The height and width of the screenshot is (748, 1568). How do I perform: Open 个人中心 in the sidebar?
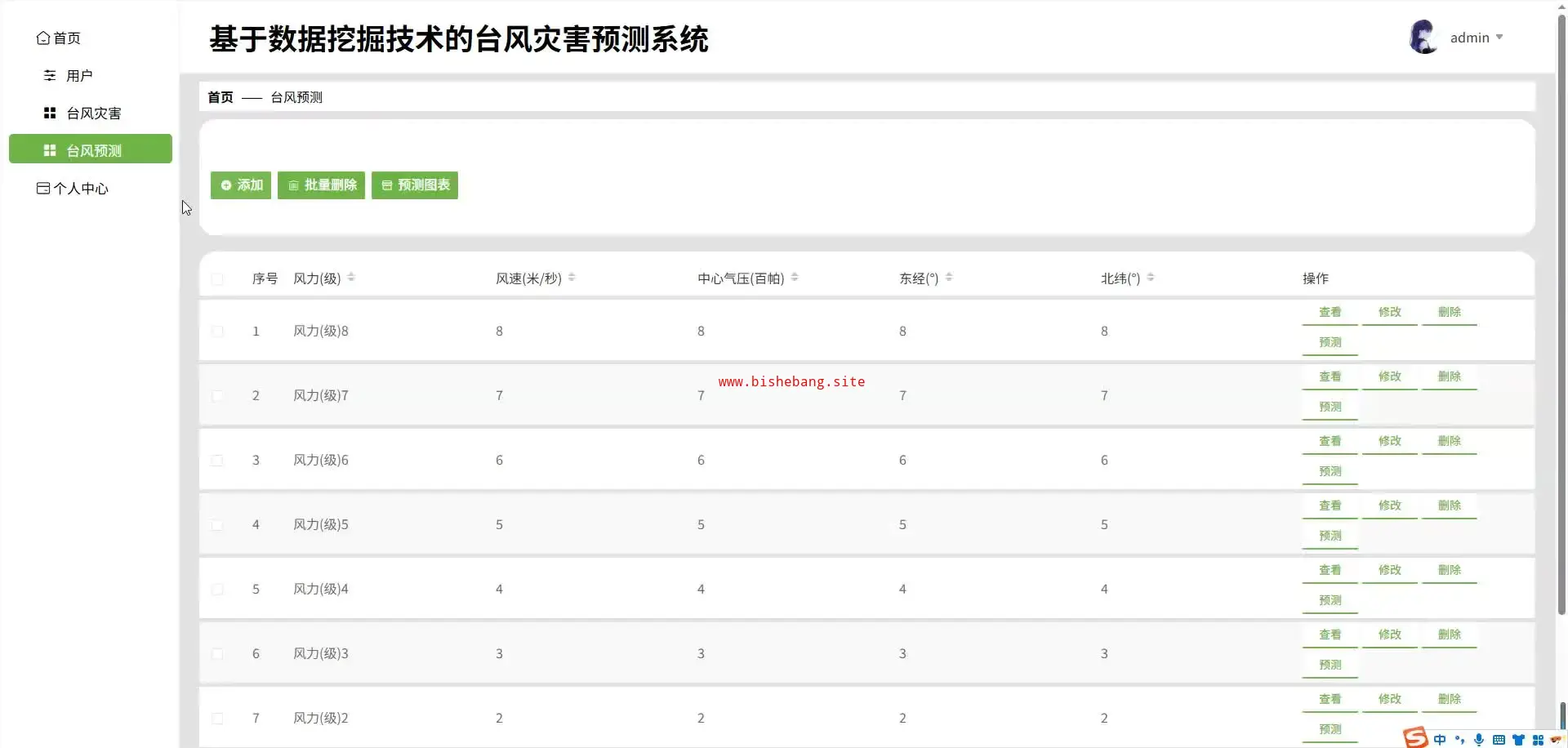(x=73, y=189)
